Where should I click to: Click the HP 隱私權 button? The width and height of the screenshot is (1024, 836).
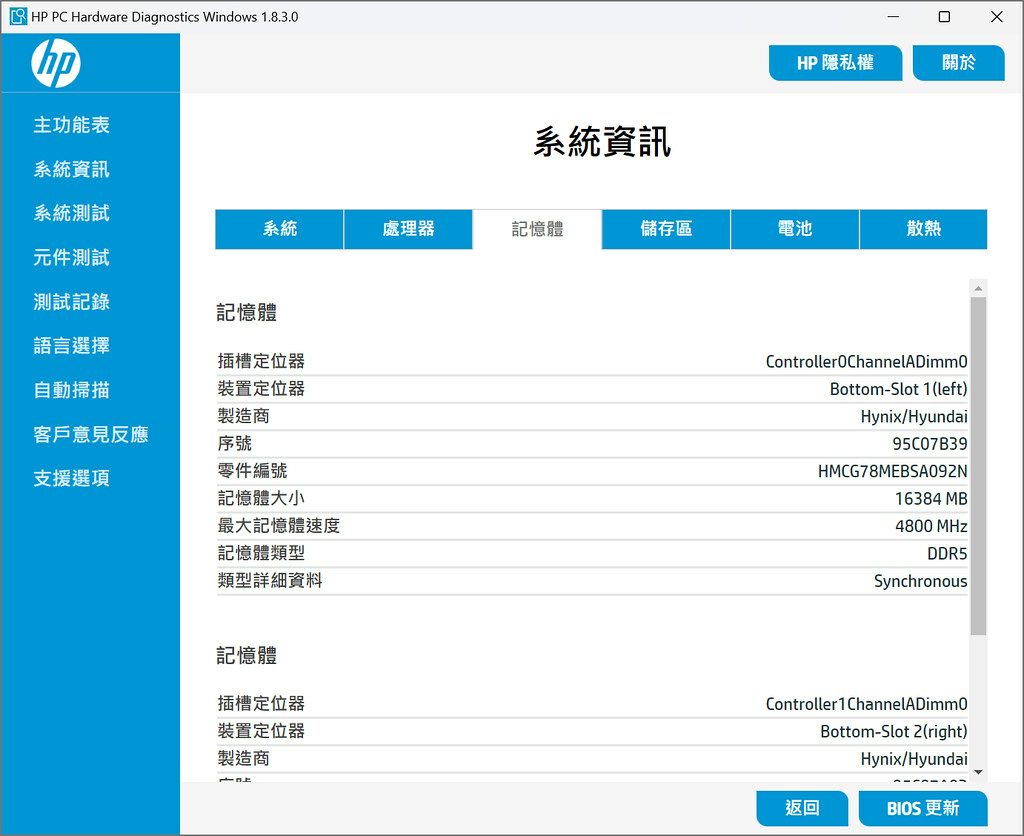(835, 63)
